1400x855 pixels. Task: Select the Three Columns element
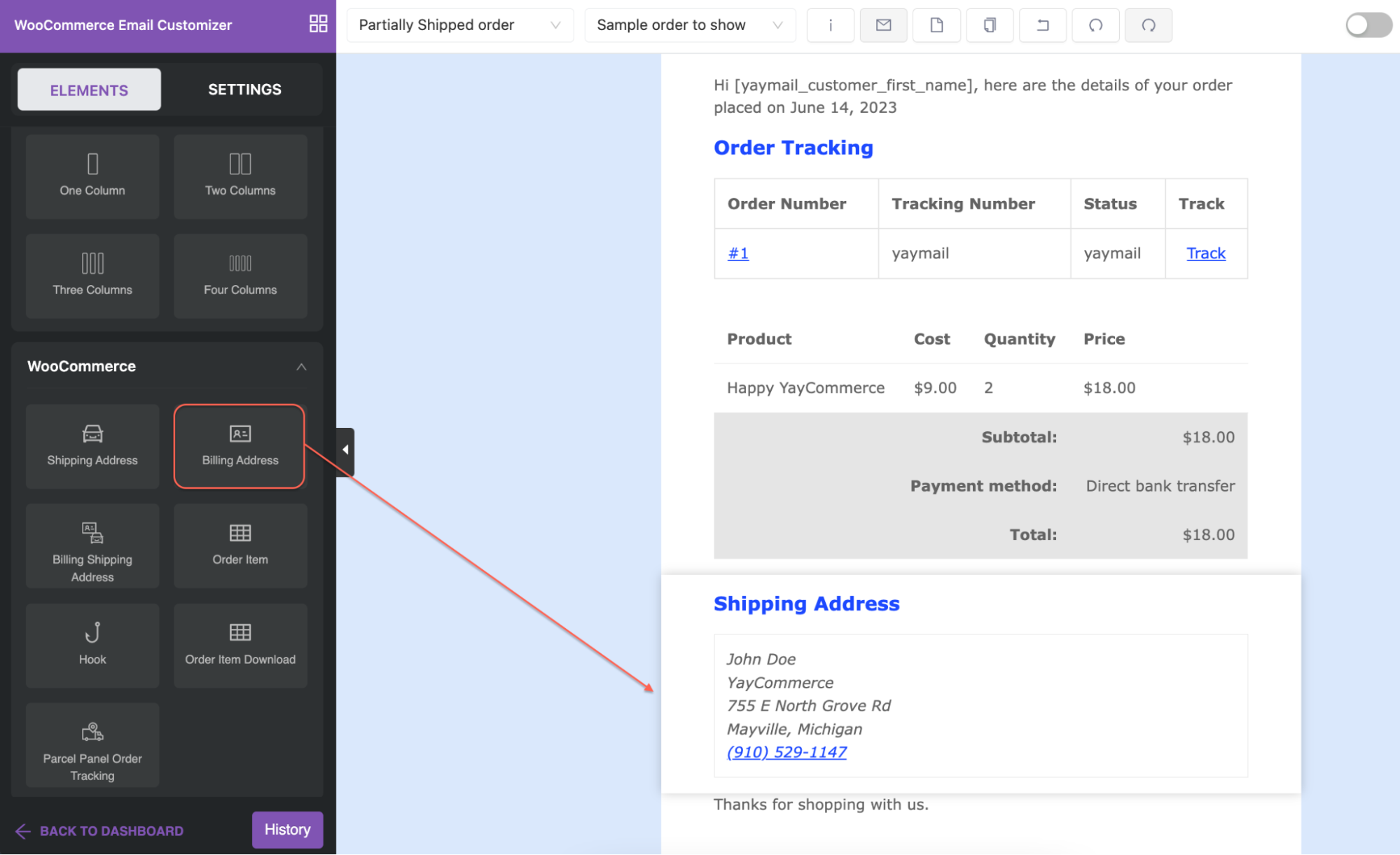pos(92,275)
